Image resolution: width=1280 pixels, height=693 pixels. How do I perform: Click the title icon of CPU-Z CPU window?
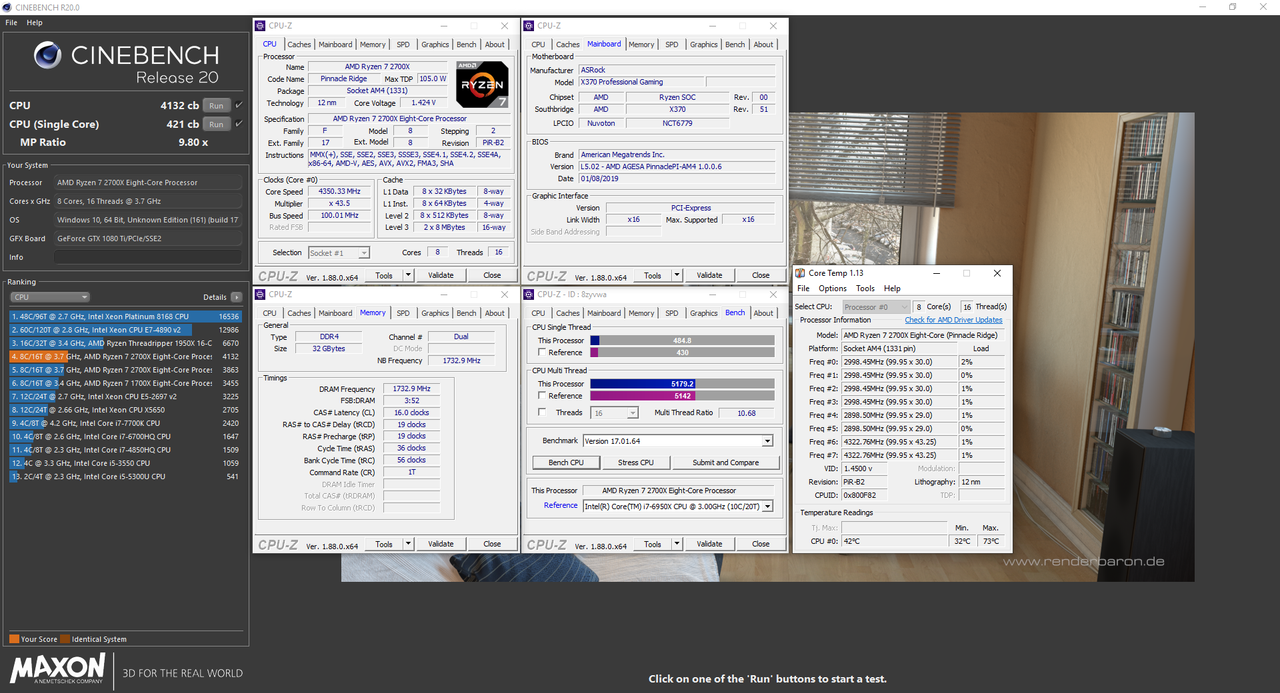point(260,25)
